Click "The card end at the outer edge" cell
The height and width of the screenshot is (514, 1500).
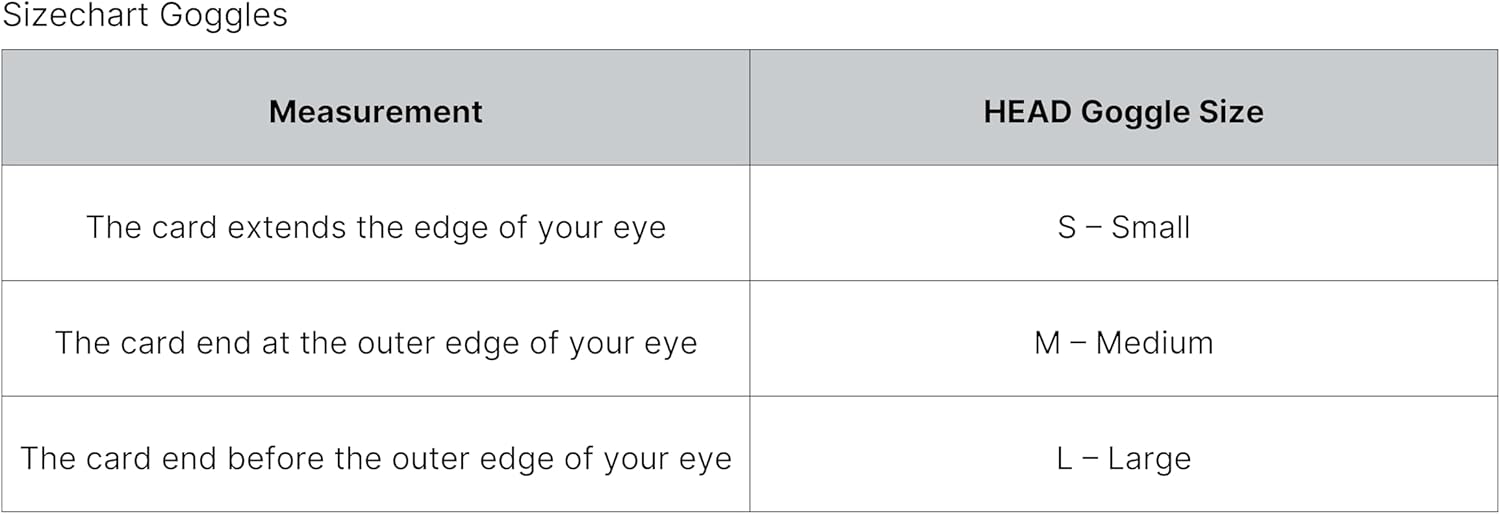(375, 343)
